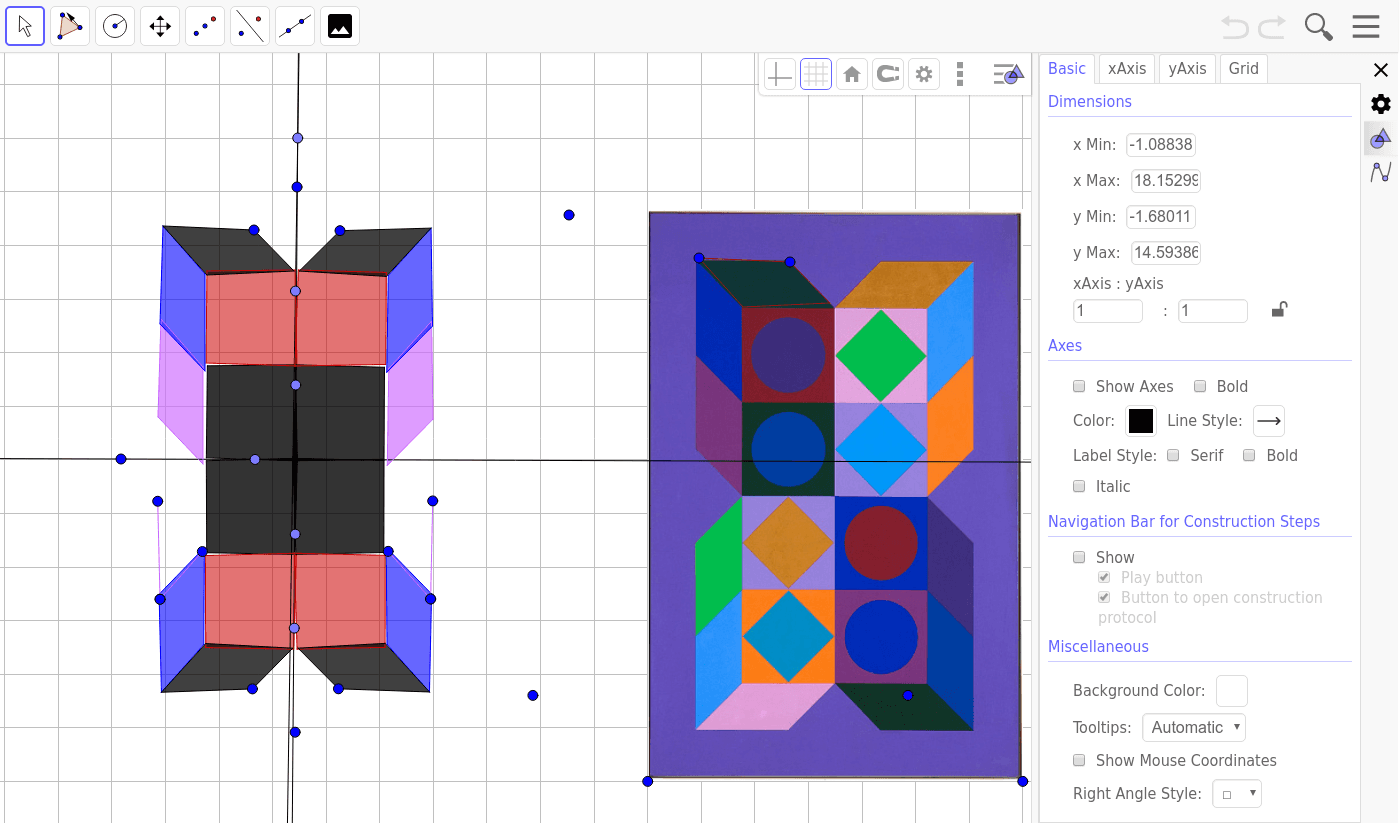Click the axis ratio lock icon
1400x825 pixels.
tap(1279, 310)
